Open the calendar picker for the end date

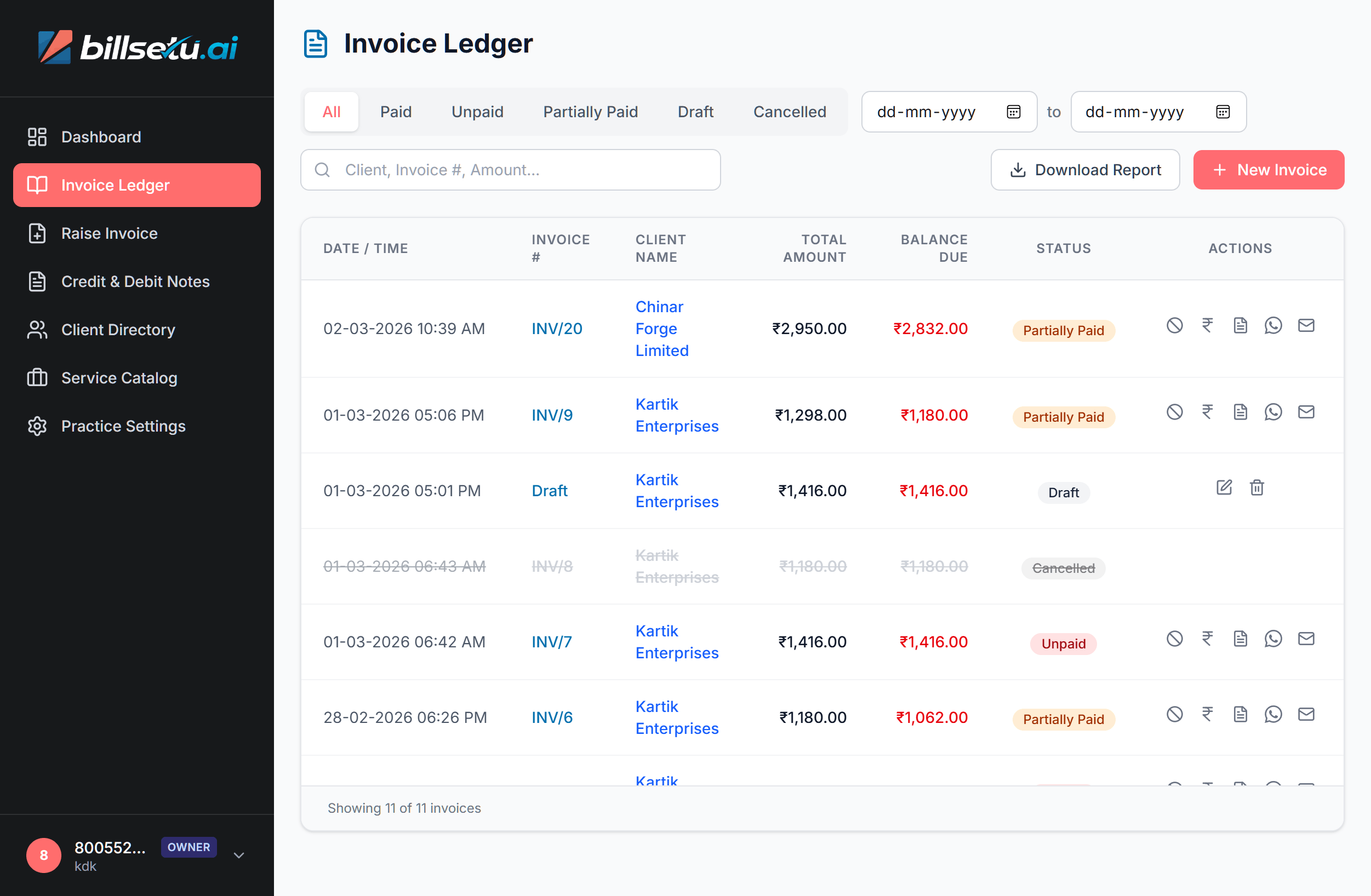click(1224, 111)
